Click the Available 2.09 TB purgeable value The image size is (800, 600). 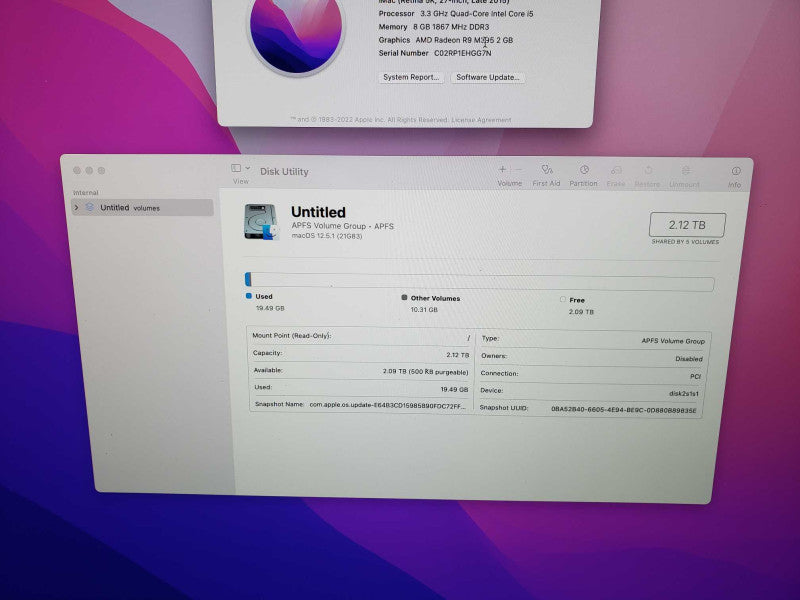[425, 372]
